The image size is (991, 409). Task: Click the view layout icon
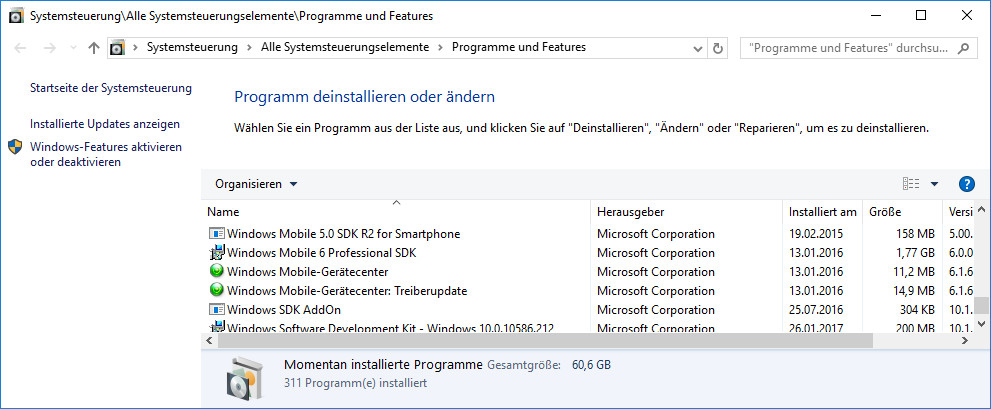click(911, 184)
